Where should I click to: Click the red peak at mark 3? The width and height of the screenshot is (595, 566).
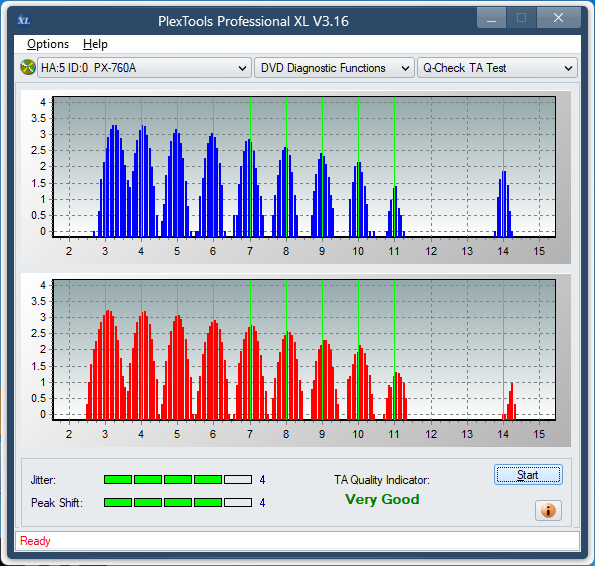(107, 365)
